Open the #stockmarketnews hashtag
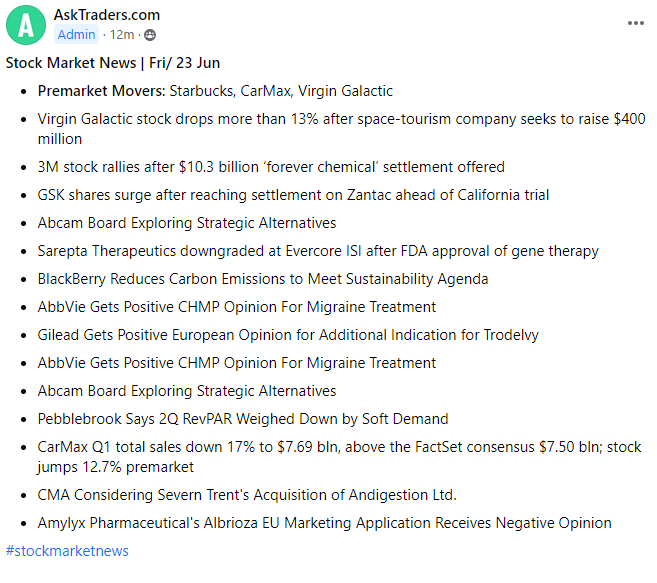657x583 pixels. point(67,551)
